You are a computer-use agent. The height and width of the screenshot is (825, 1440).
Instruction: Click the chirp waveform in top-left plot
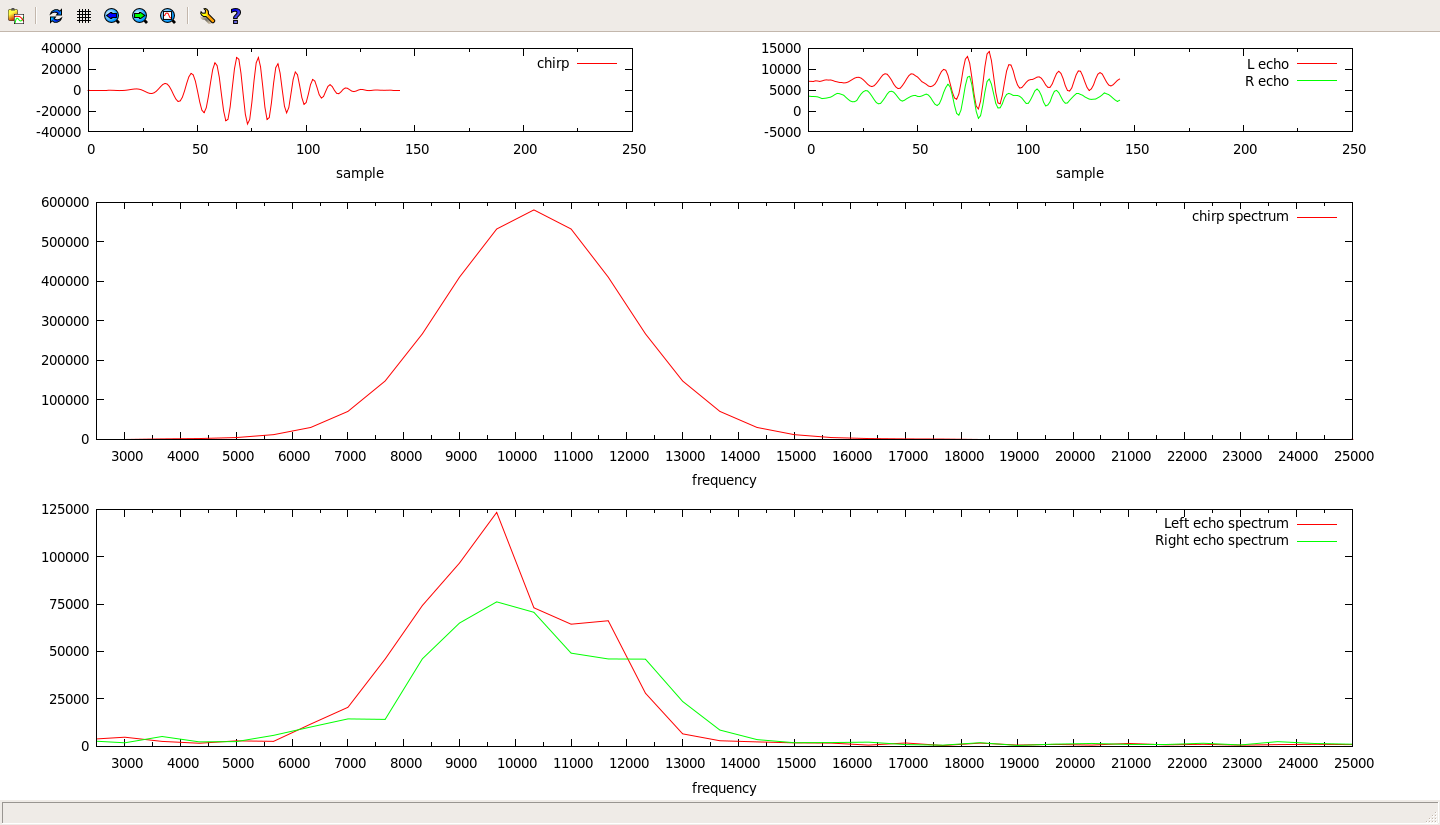point(237,58)
